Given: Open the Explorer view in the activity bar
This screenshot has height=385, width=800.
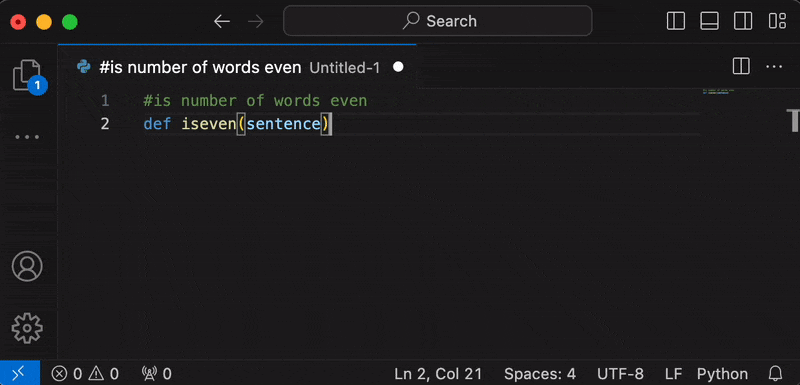Looking at the screenshot, I should click(28, 75).
